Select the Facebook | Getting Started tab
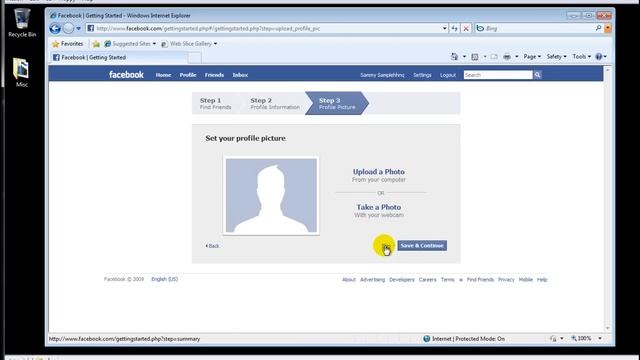Image resolution: width=640 pixels, height=360 pixels. (x=120, y=58)
